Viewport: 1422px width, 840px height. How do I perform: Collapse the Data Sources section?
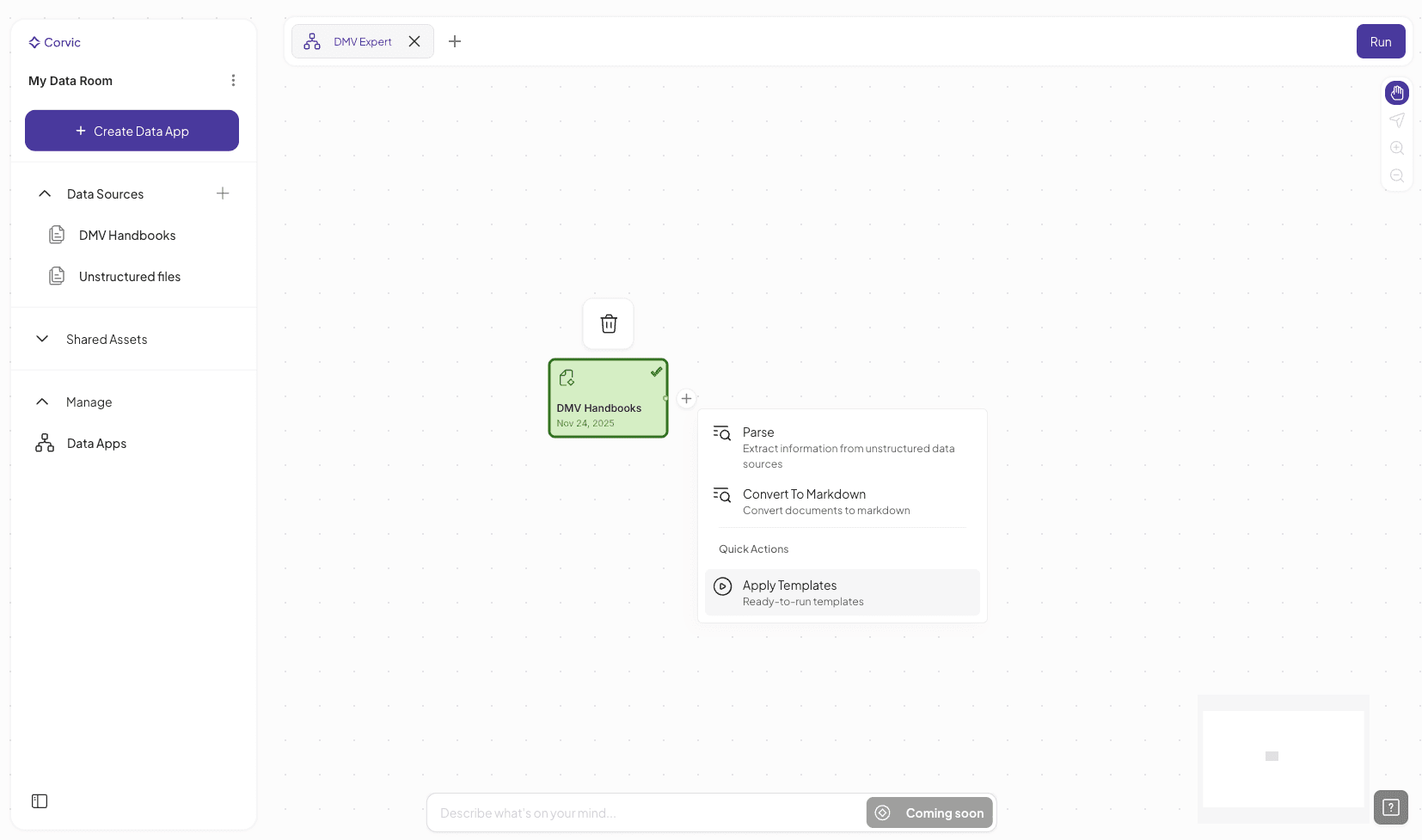[x=44, y=193]
